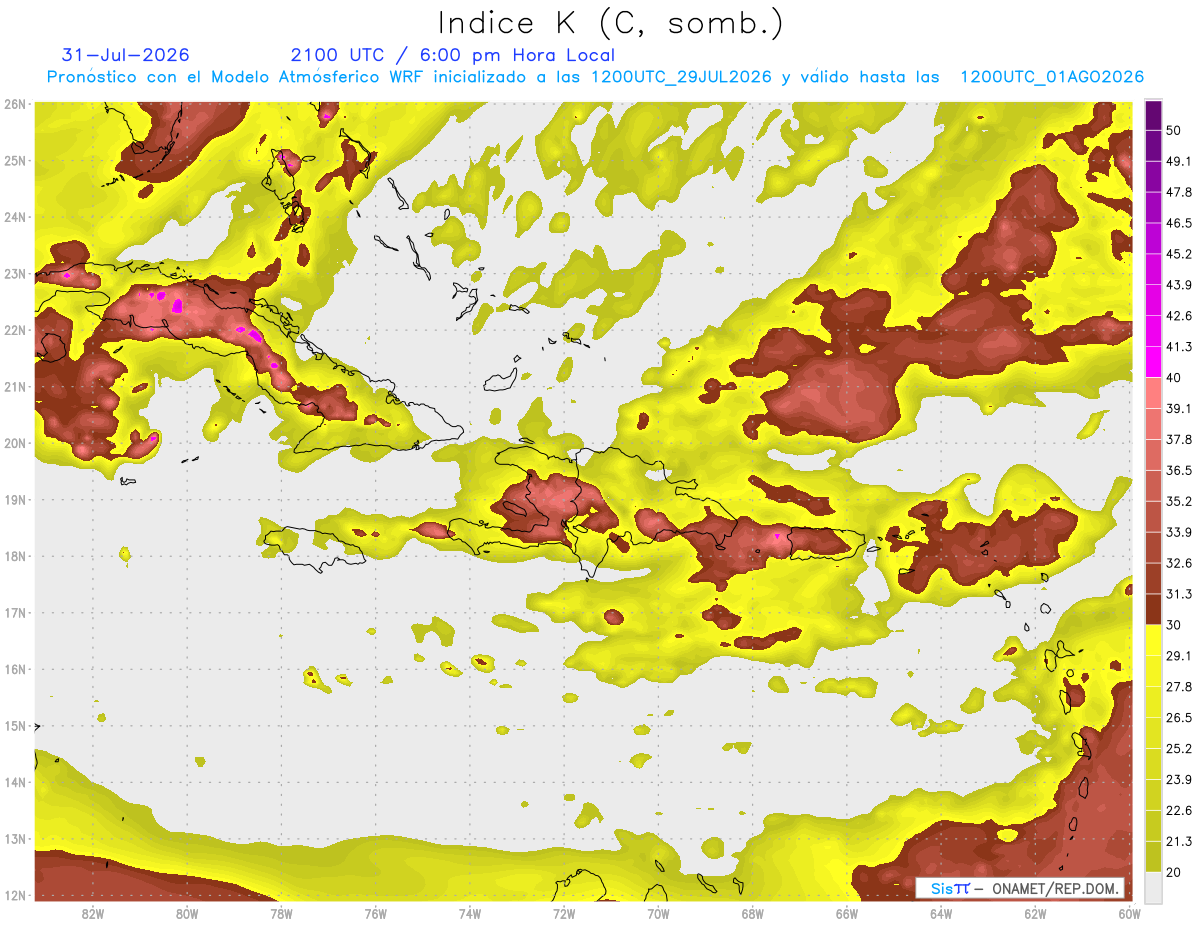Click the bright yellow swatch between 29.1 and 30
Screen dimensions: 1200x927
pos(1153,640)
